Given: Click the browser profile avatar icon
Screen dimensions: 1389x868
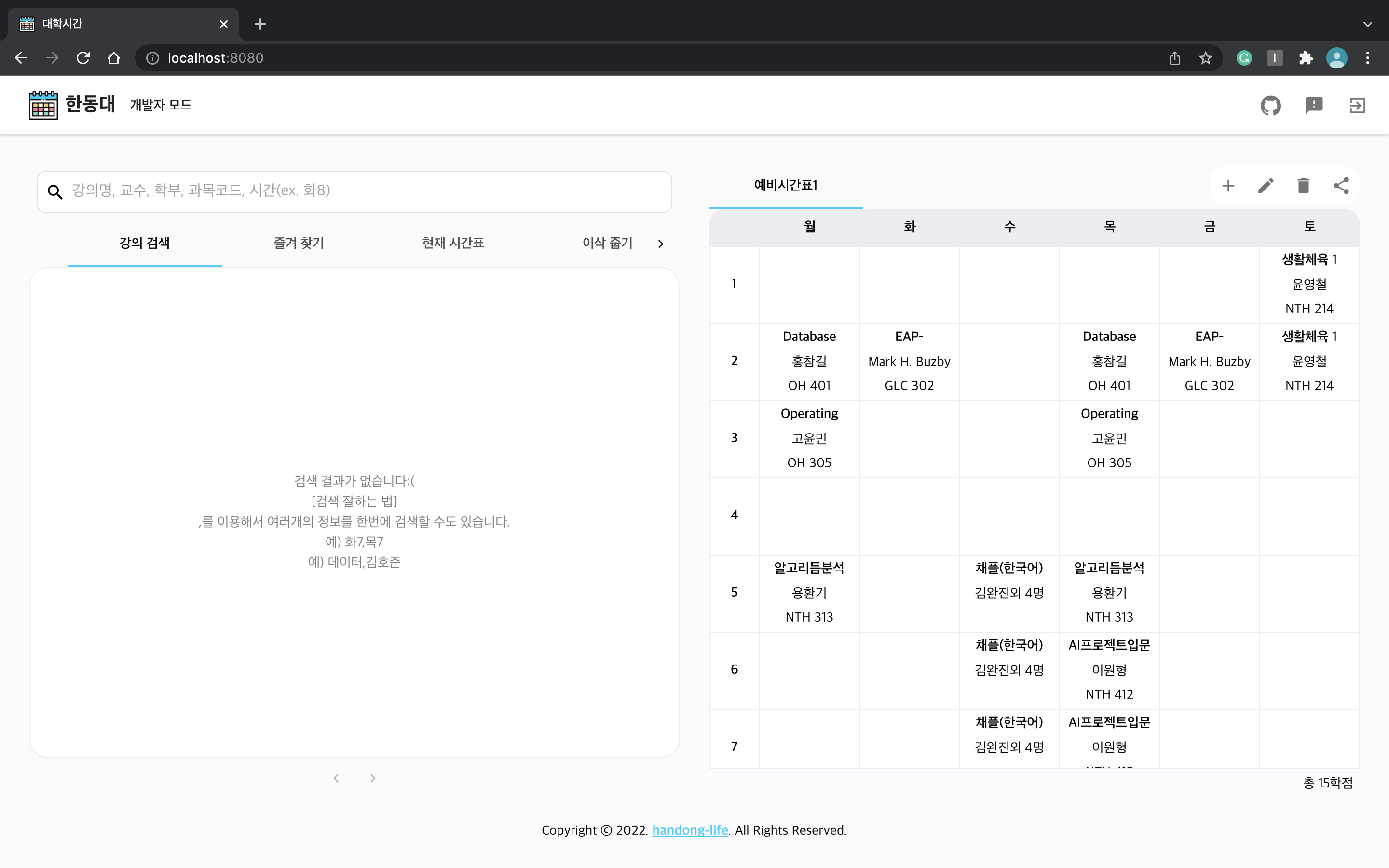Looking at the screenshot, I should (1337, 57).
